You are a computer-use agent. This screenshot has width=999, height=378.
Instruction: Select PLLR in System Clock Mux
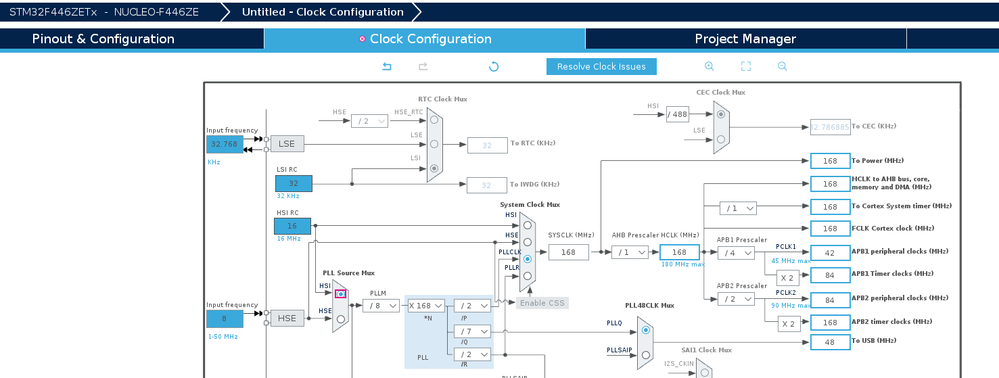pos(528,275)
